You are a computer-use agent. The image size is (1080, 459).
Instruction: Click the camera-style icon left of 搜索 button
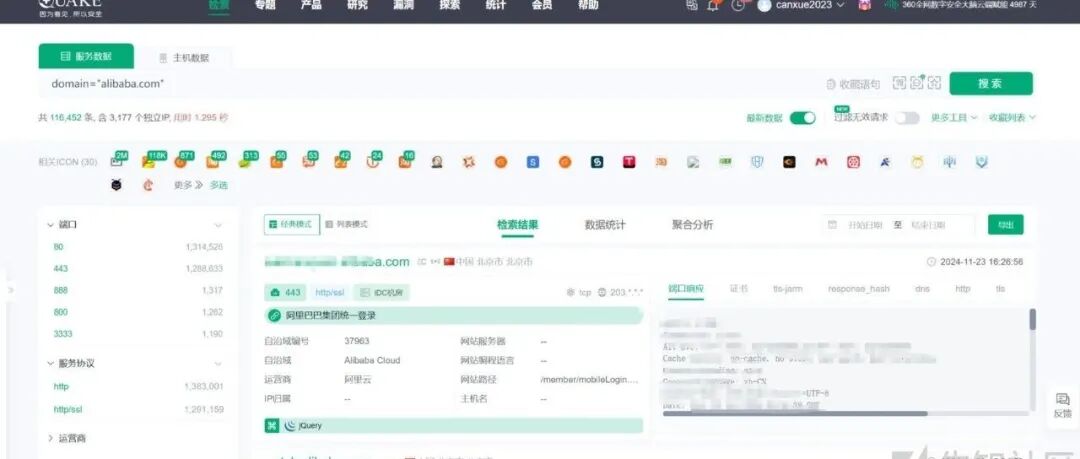point(917,83)
